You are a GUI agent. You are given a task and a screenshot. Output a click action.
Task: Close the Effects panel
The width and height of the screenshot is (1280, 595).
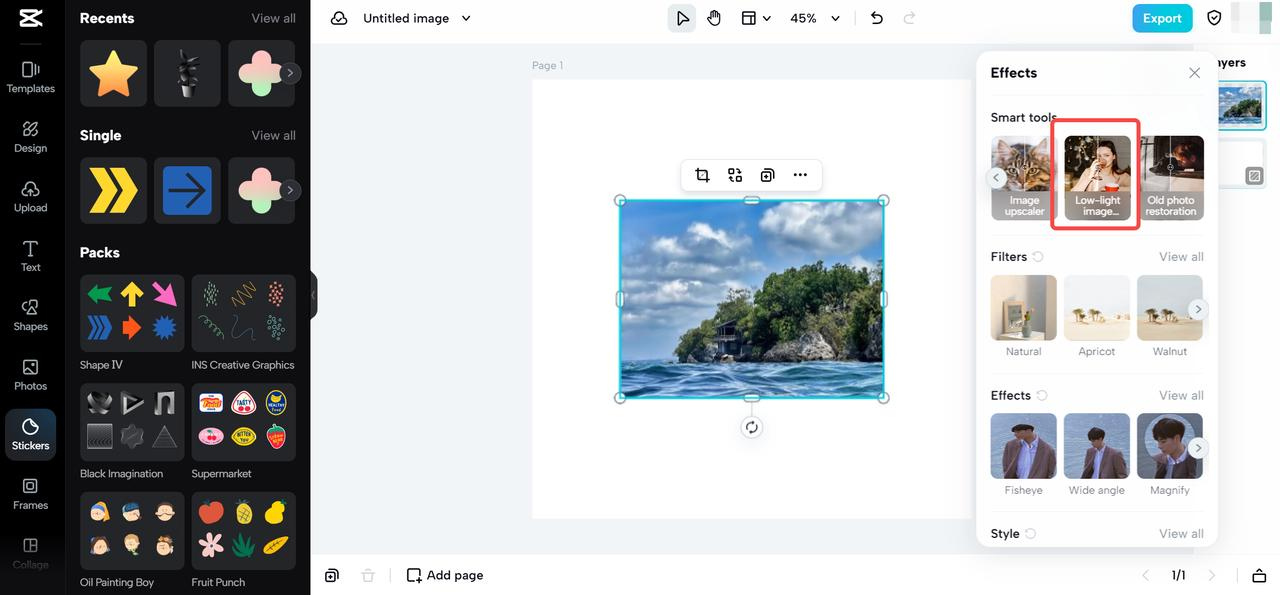pyautogui.click(x=1194, y=73)
